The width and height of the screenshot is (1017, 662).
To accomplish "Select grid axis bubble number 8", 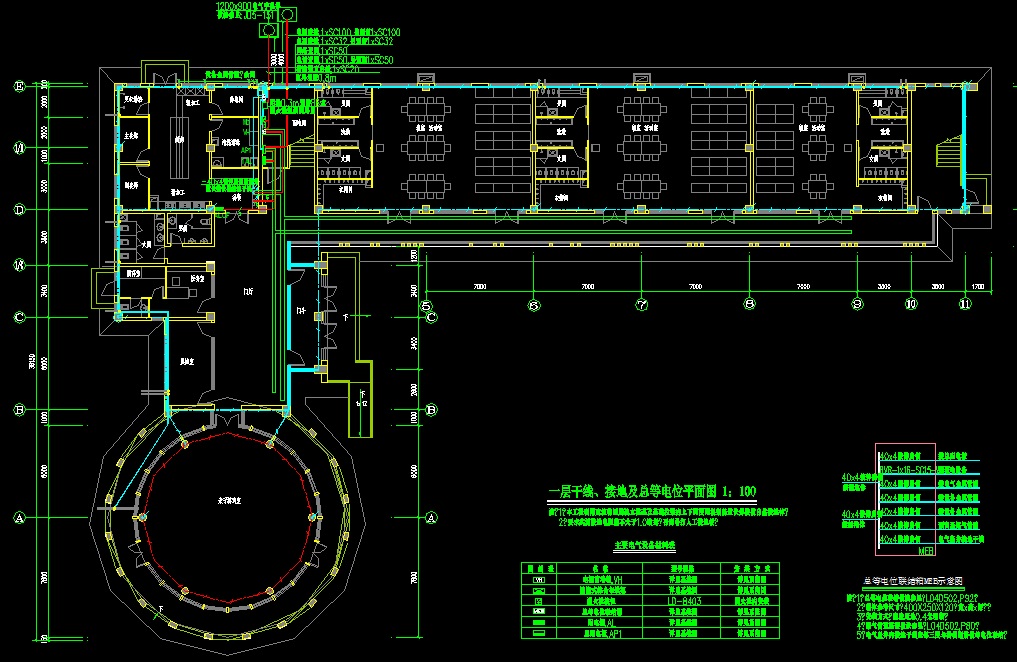I will (748, 304).
